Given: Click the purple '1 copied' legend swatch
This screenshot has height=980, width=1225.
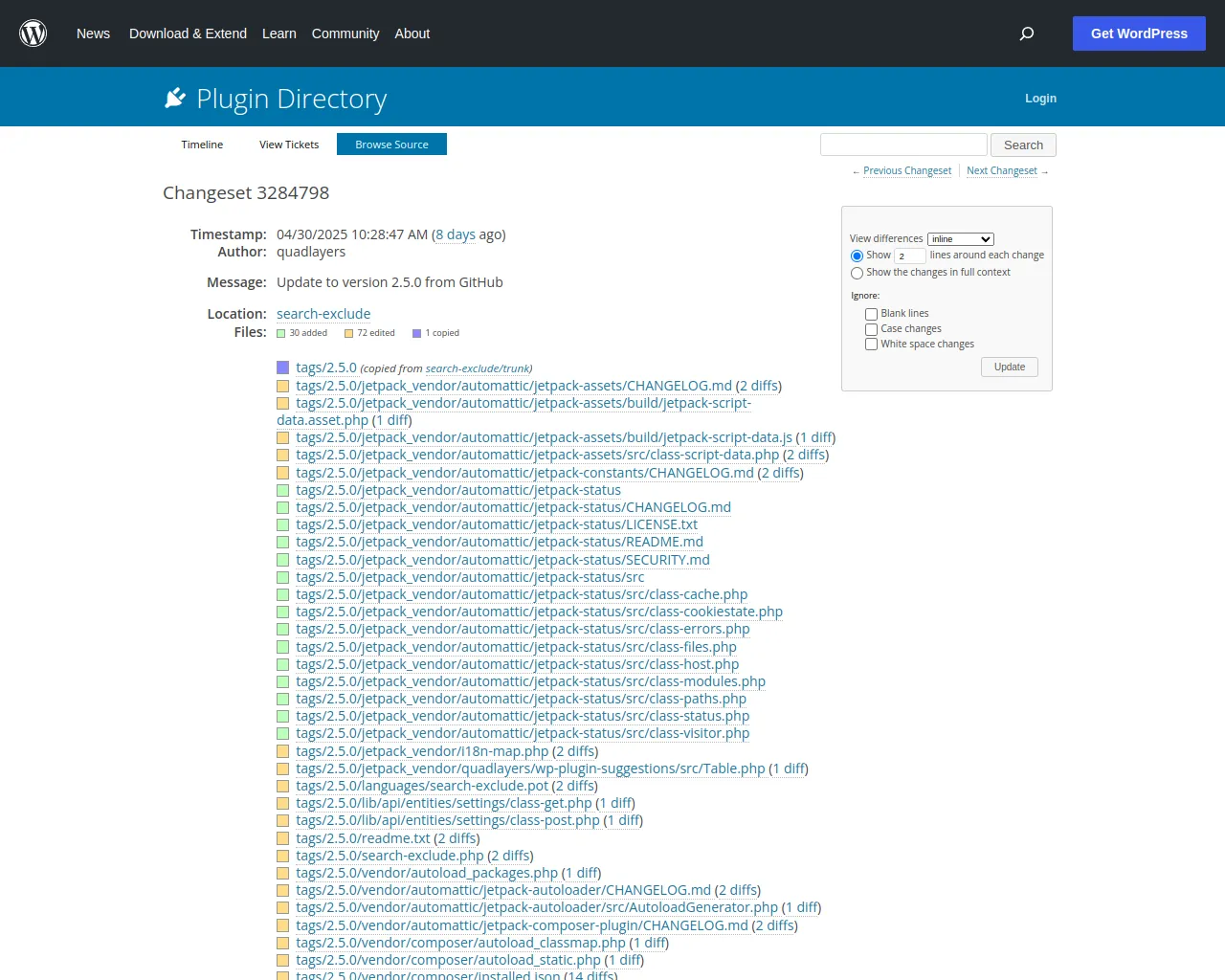Looking at the screenshot, I should 417,334.
